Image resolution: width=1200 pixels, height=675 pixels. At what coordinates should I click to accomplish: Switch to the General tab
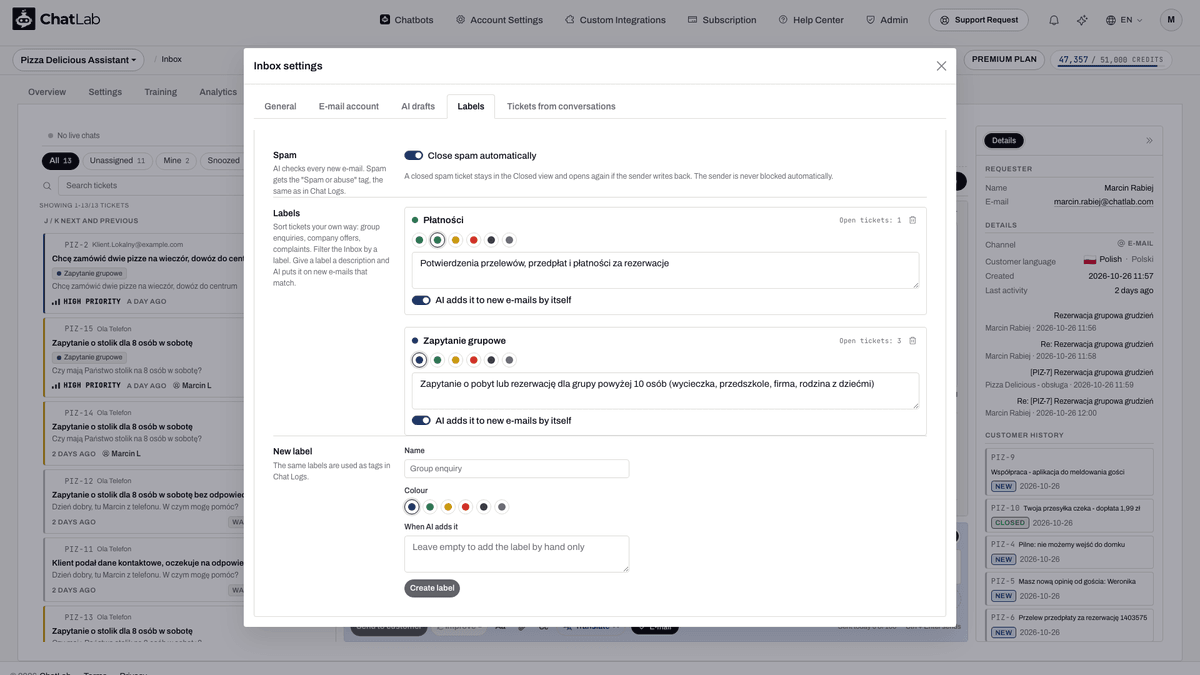click(x=280, y=106)
